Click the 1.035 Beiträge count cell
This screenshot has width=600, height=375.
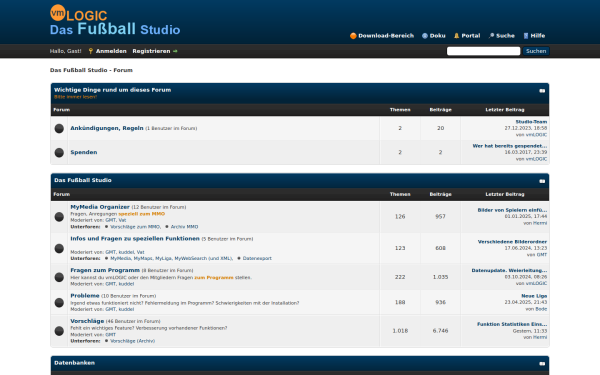point(440,277)
